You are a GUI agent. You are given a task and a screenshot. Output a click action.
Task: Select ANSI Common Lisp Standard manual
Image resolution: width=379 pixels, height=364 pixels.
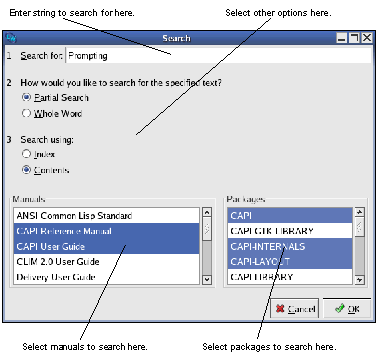(106, 216)
